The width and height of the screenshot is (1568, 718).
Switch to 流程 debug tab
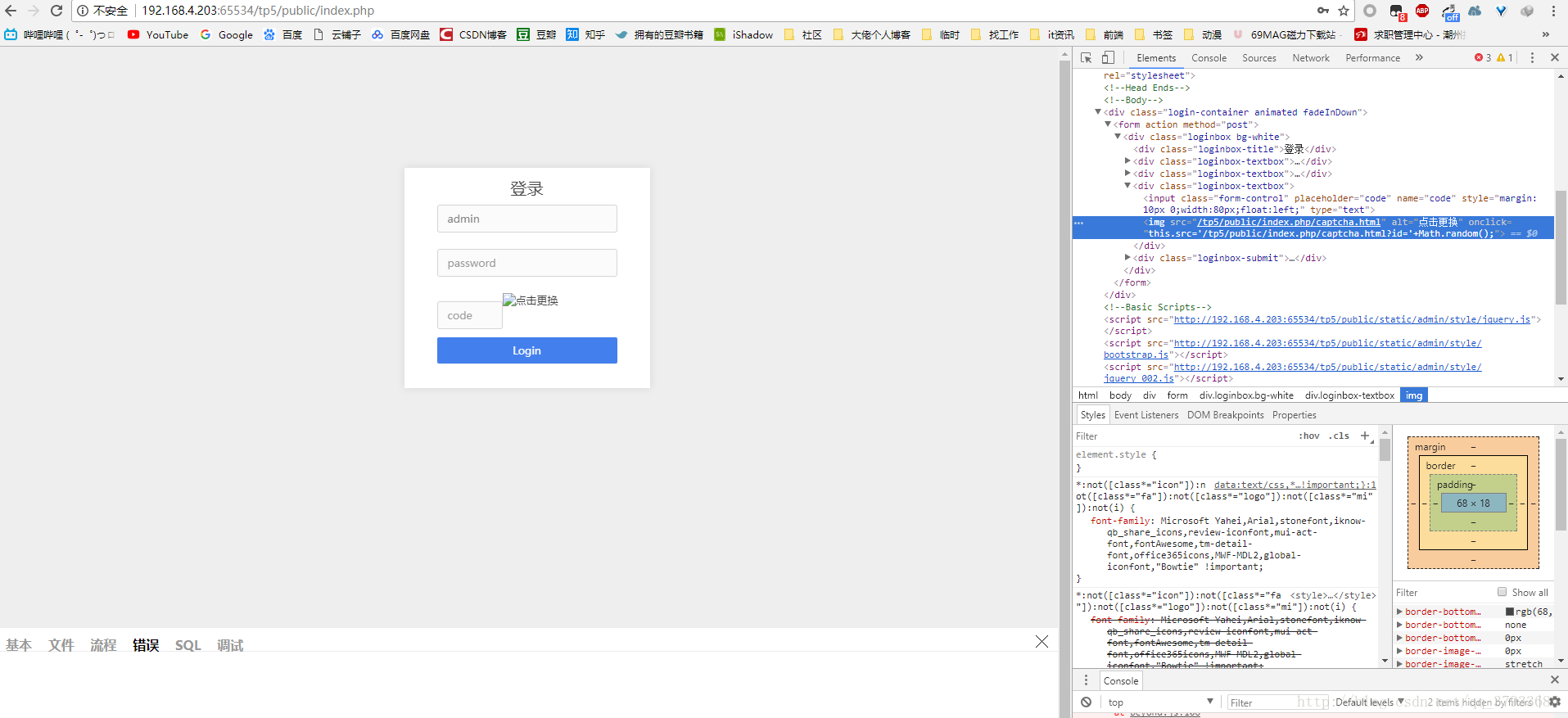(103, 645)
